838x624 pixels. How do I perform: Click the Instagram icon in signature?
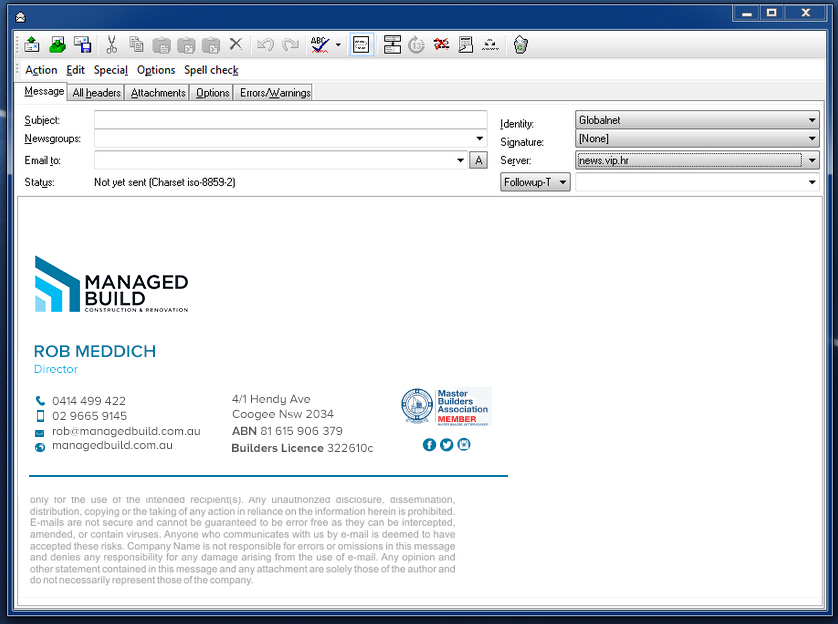pyautogui.click(x=464, y=444)
